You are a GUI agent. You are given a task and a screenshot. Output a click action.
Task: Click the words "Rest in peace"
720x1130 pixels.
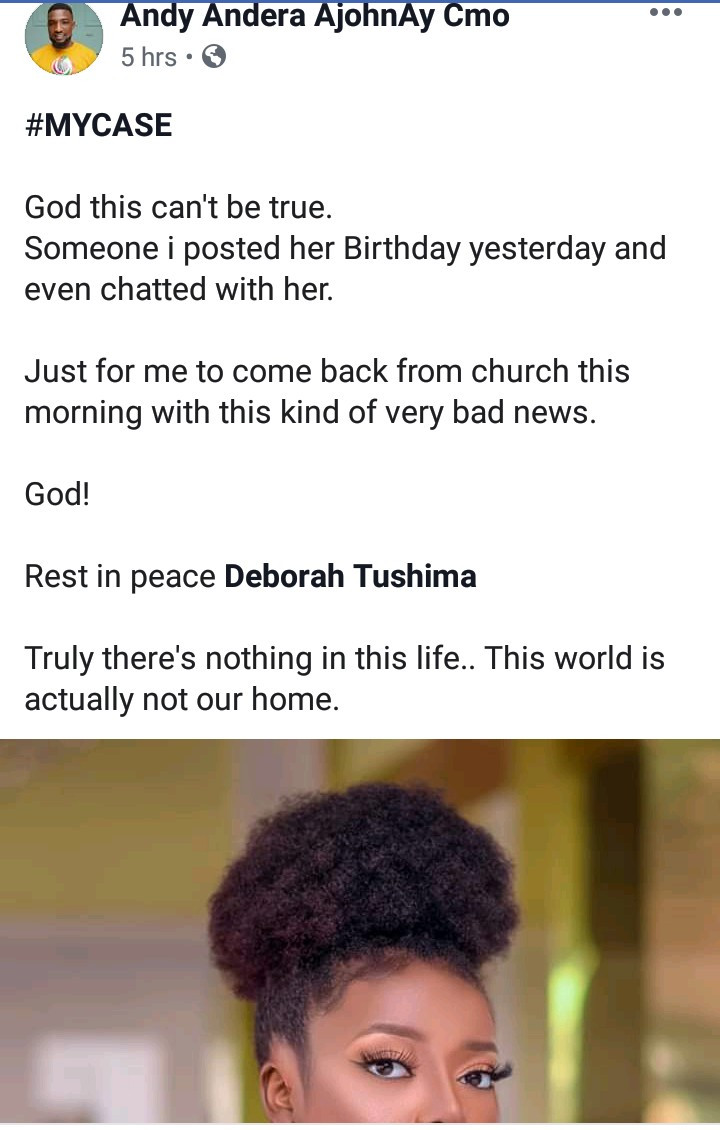tap(120, 576)
